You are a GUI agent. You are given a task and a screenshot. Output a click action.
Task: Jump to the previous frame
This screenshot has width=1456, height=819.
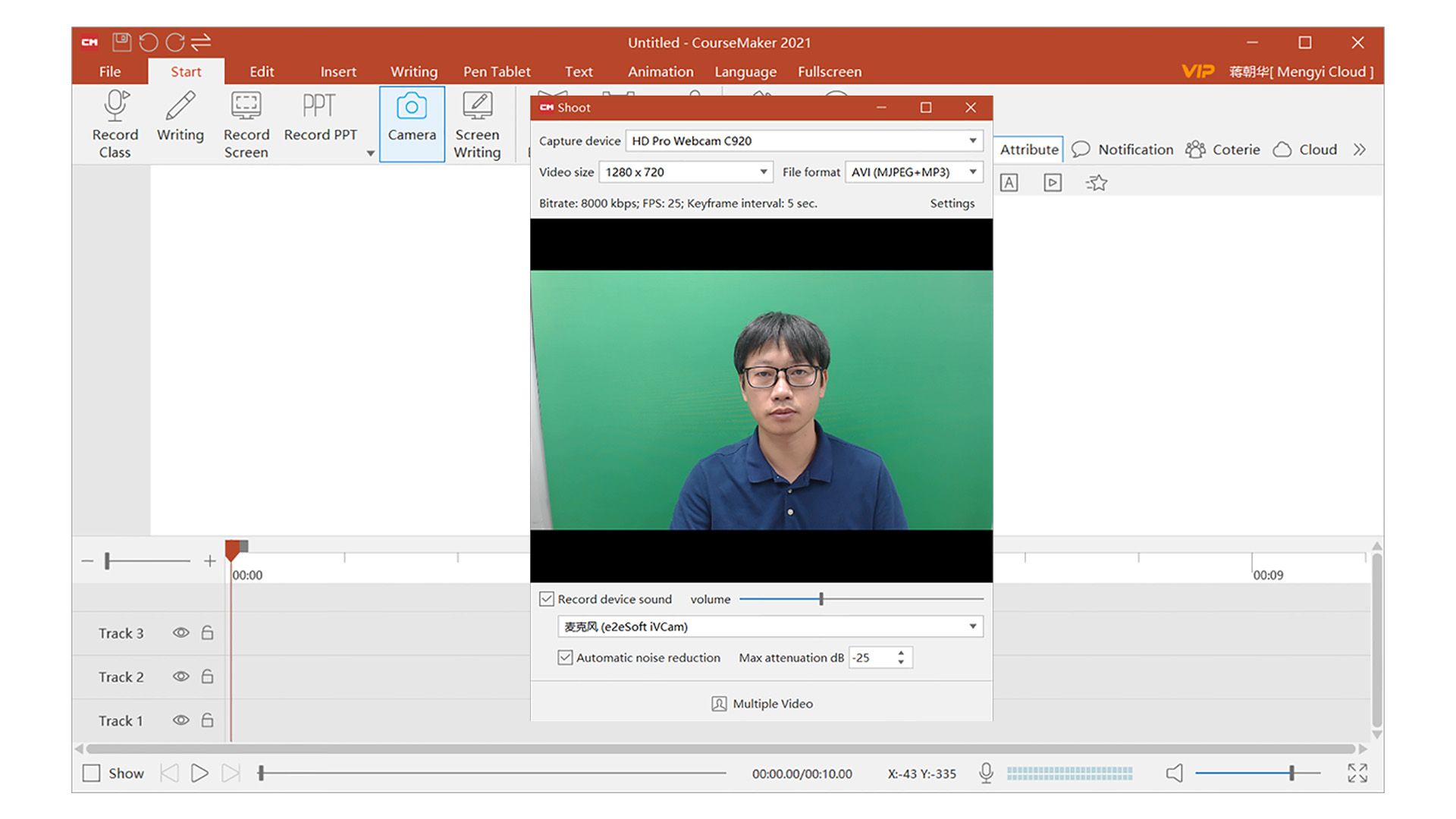tap(169, 773)
